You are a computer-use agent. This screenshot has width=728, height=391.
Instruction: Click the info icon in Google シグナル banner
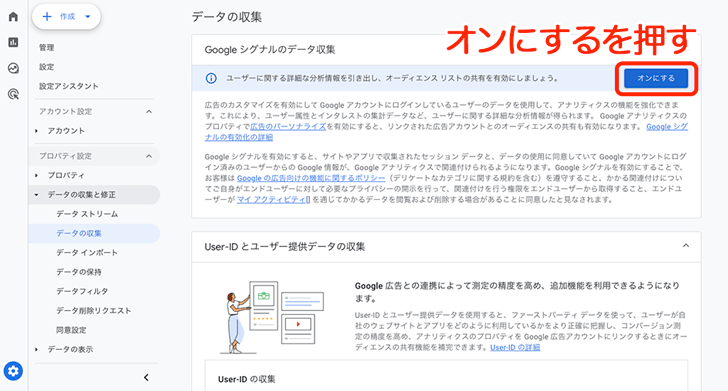point(211,78)
